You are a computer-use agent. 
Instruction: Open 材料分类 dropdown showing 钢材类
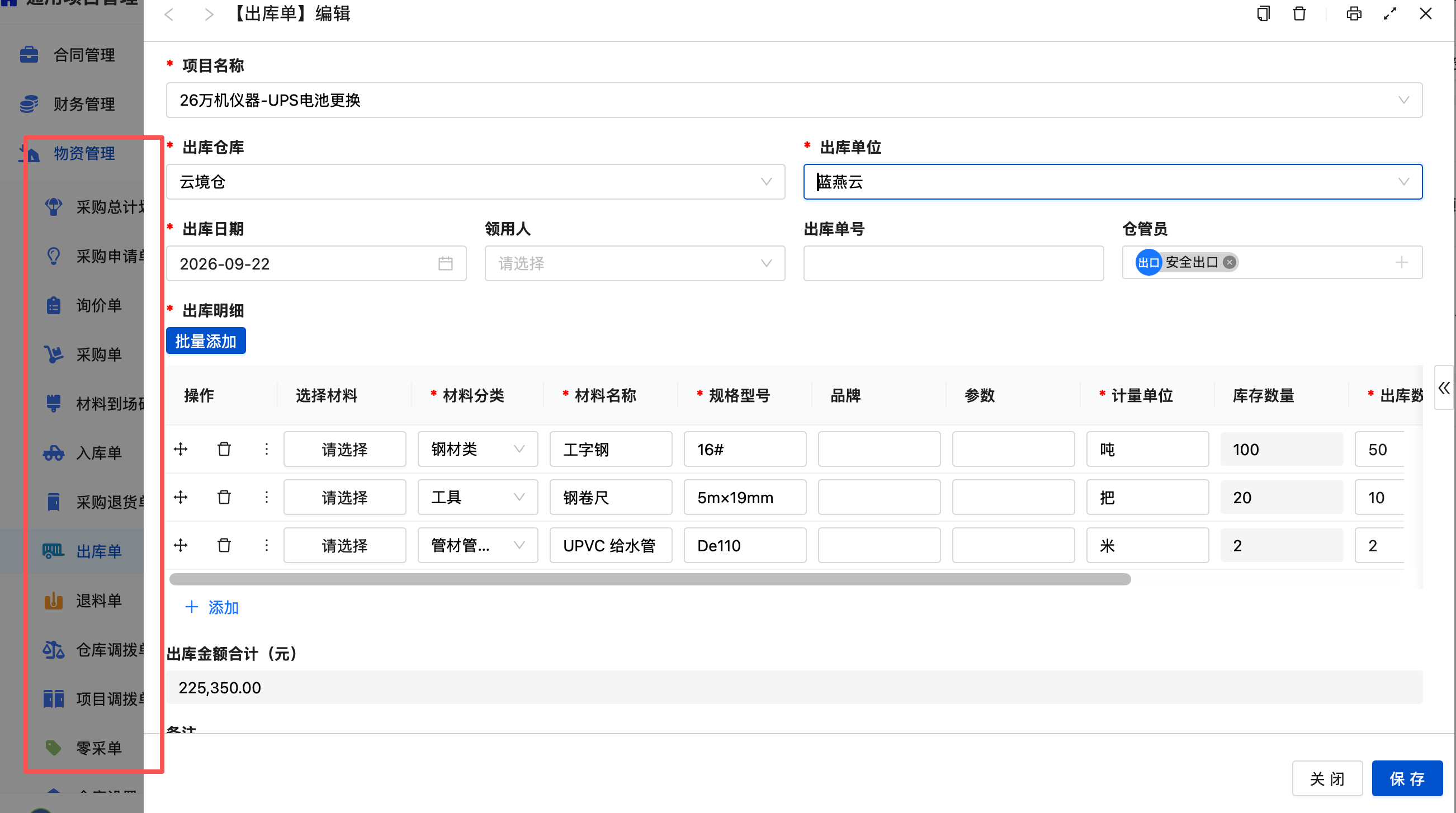click(478, 450)
